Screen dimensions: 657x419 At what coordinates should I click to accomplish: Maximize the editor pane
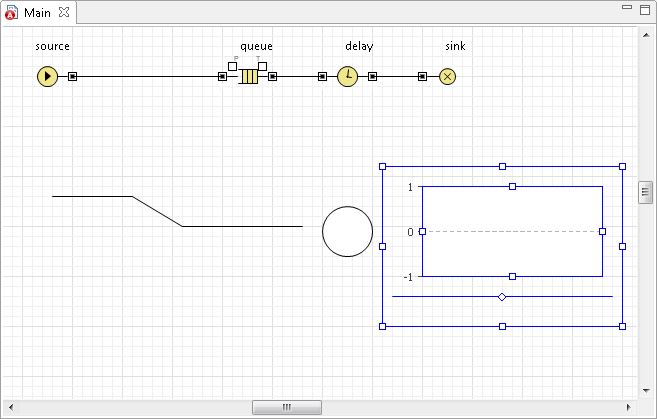[645, 10]
